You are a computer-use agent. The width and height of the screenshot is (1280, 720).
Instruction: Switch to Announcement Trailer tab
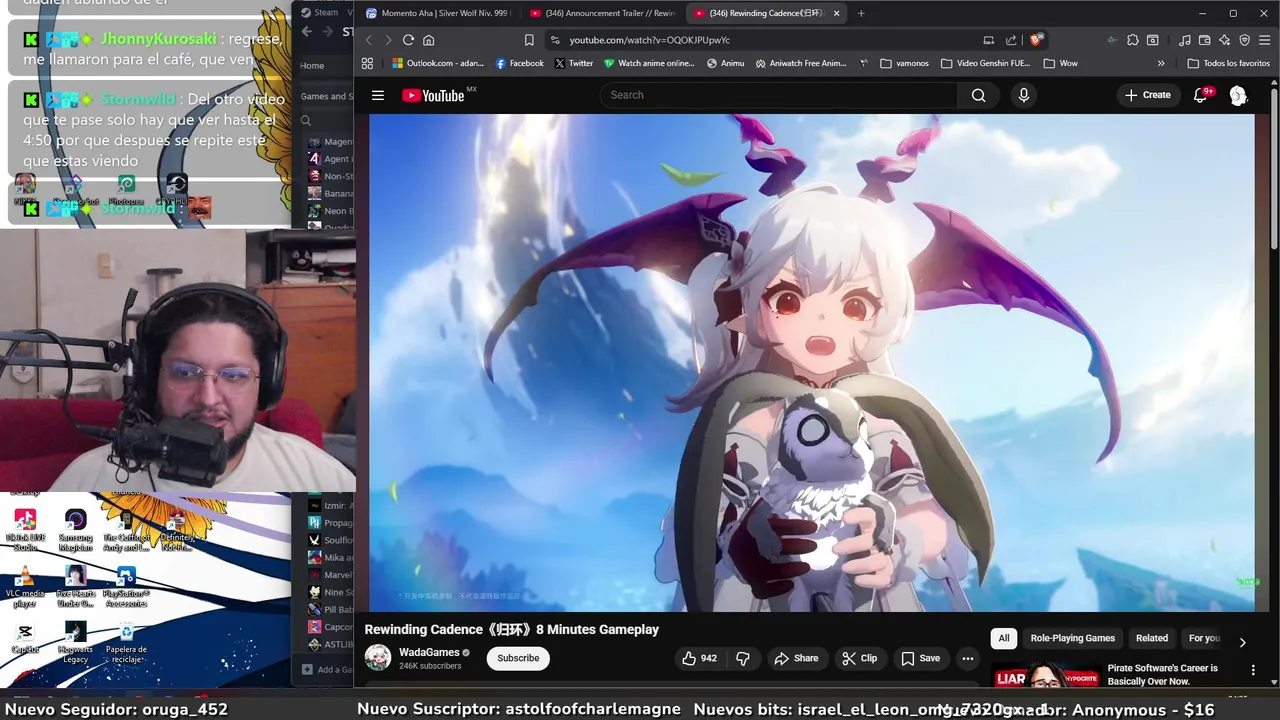pyautogui.click(x=602, y=13)
